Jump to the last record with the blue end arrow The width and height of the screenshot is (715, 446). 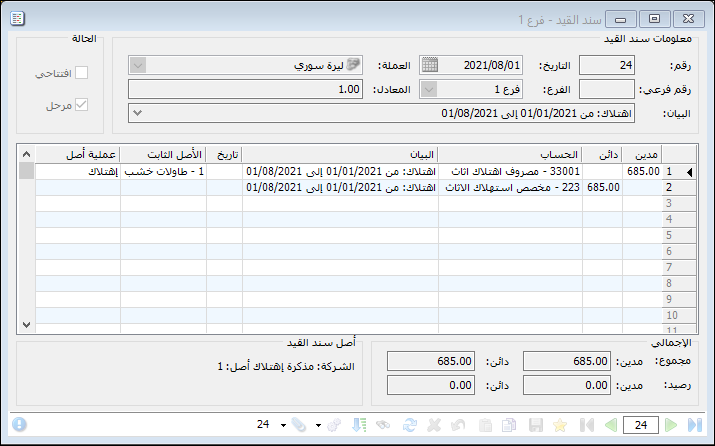coord(695,425)
